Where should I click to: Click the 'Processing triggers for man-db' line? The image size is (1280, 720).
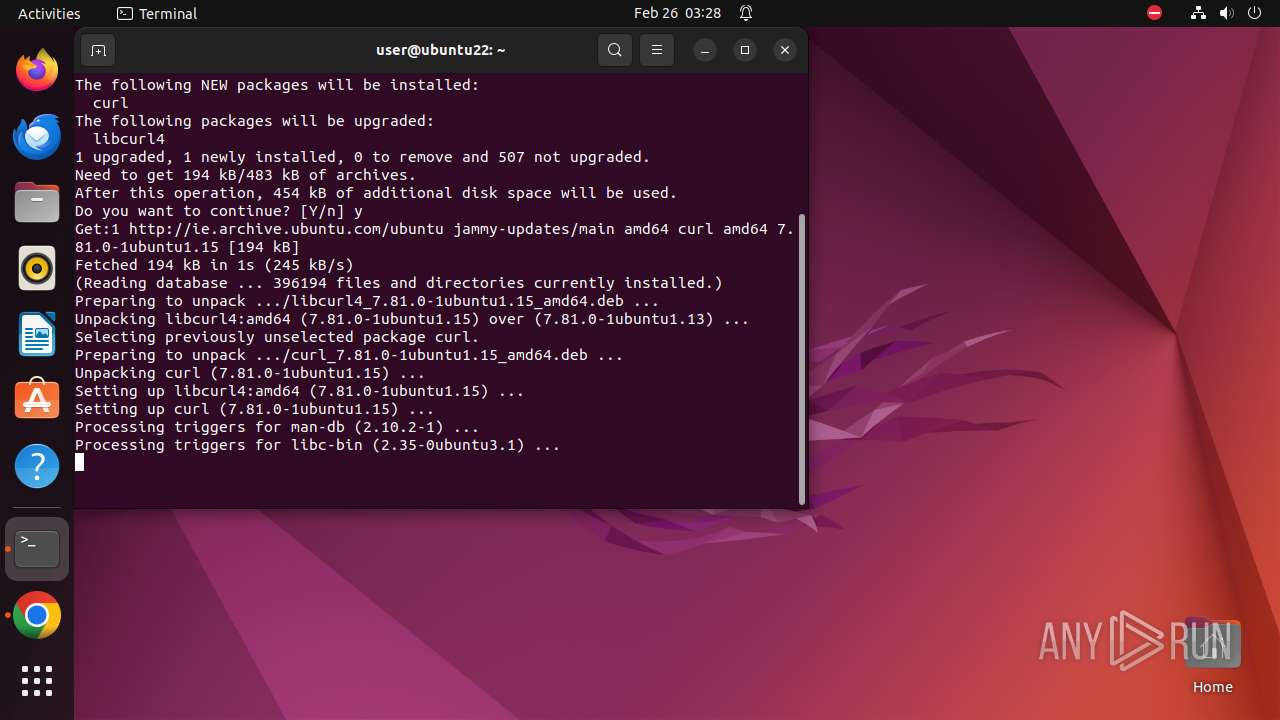tap(277, 427)
